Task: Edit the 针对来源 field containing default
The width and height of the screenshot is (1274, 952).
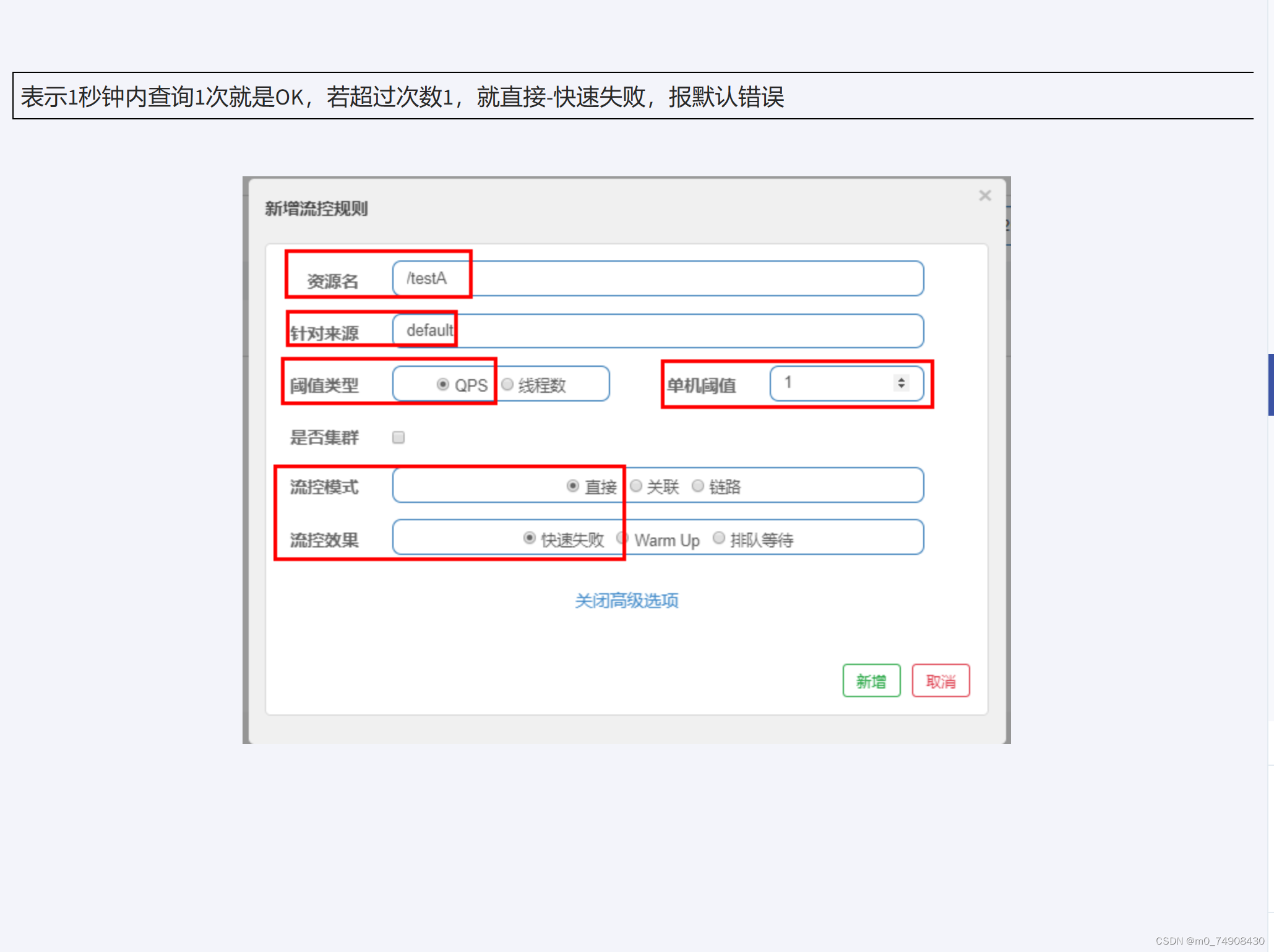Action: 656,331
